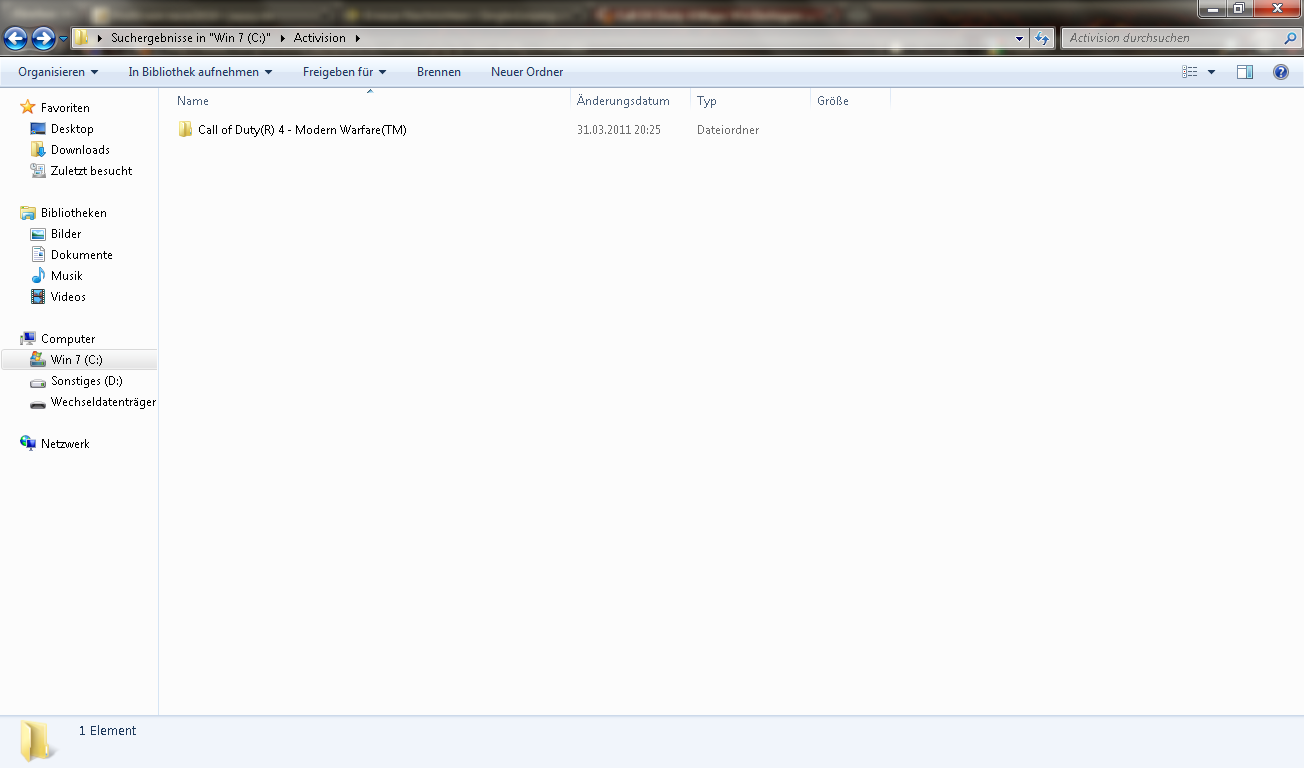
Task: Select Computer in the navigation pane
Action: [x=68, y=339]
